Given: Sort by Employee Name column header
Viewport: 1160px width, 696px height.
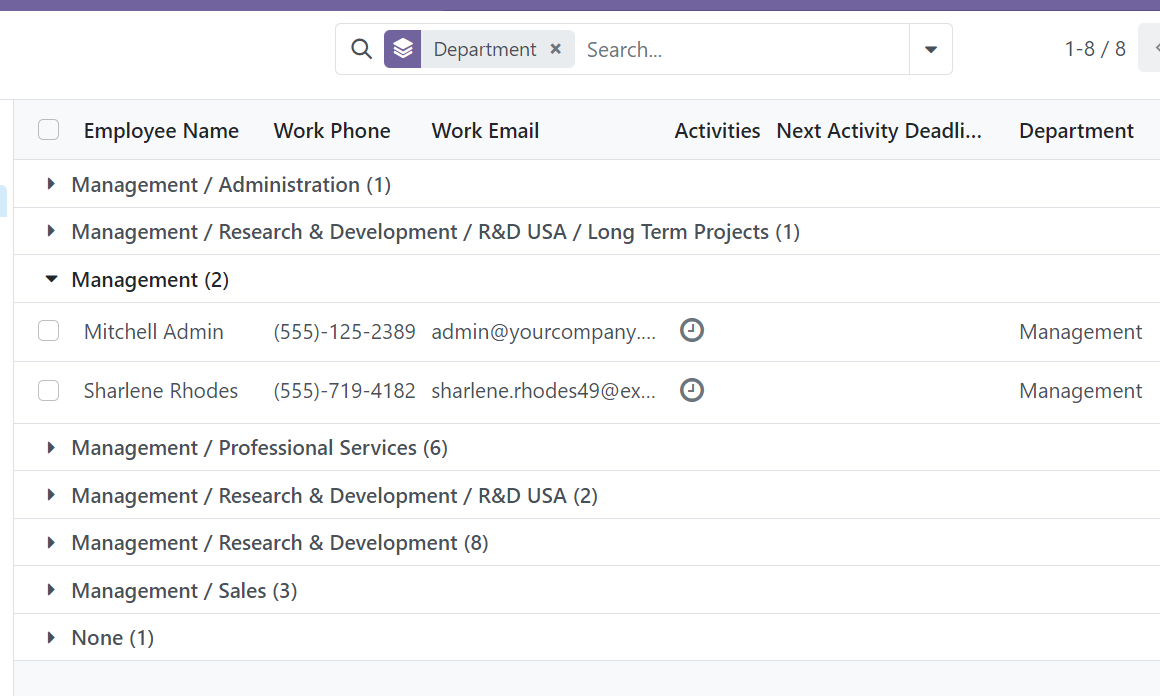Looking at the screenshot, I should (x=161, y=131).
